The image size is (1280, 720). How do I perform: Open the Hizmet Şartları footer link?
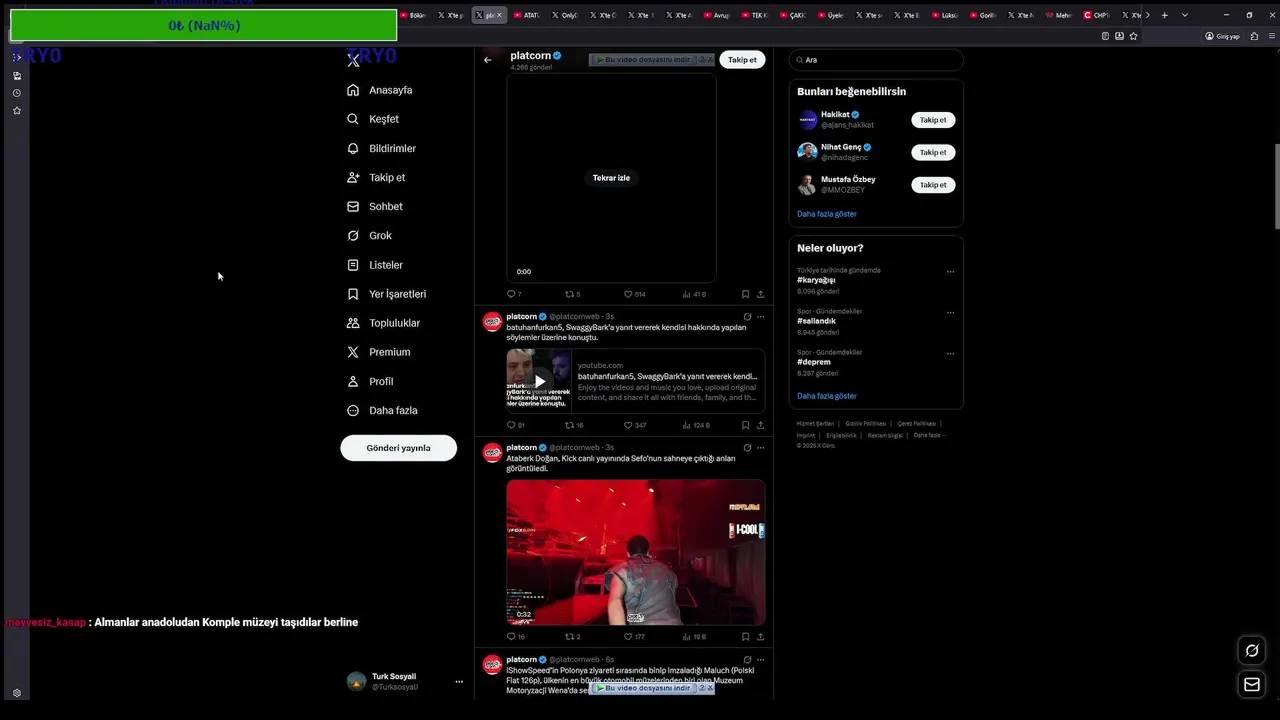click(815, 423)
